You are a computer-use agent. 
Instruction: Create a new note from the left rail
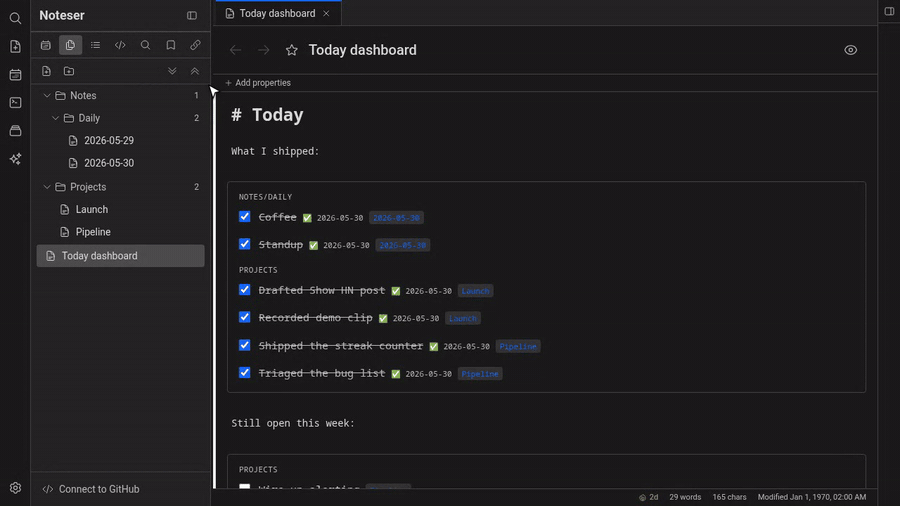(x=15, y=46)
